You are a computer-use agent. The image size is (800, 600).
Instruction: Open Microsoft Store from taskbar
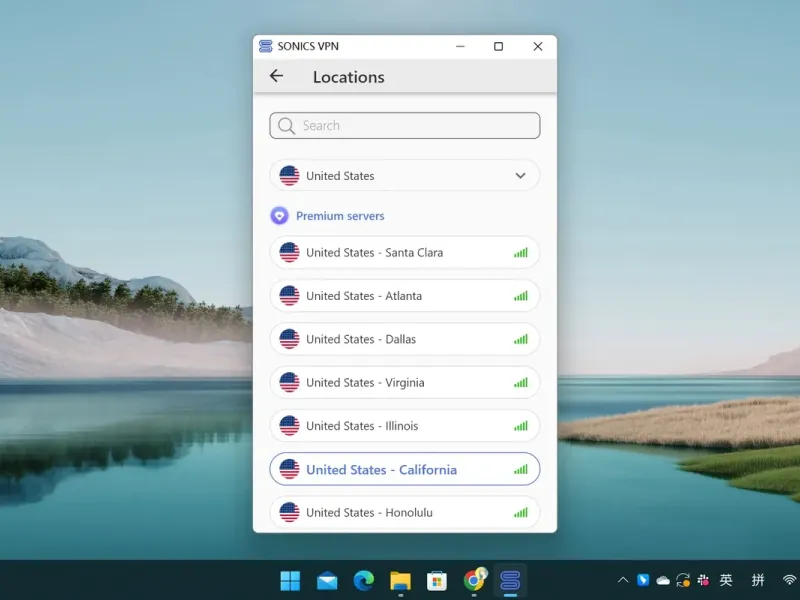coord(437,581)
